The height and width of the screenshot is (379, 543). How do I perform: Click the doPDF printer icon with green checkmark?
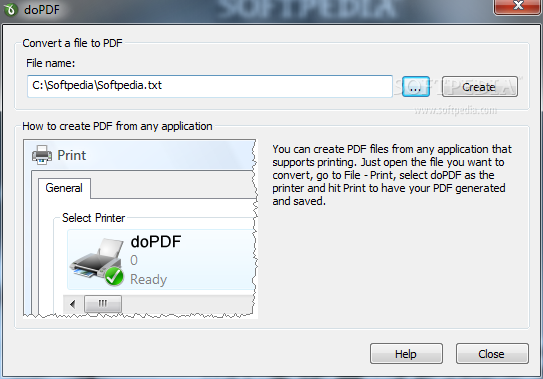click(97, 261)
